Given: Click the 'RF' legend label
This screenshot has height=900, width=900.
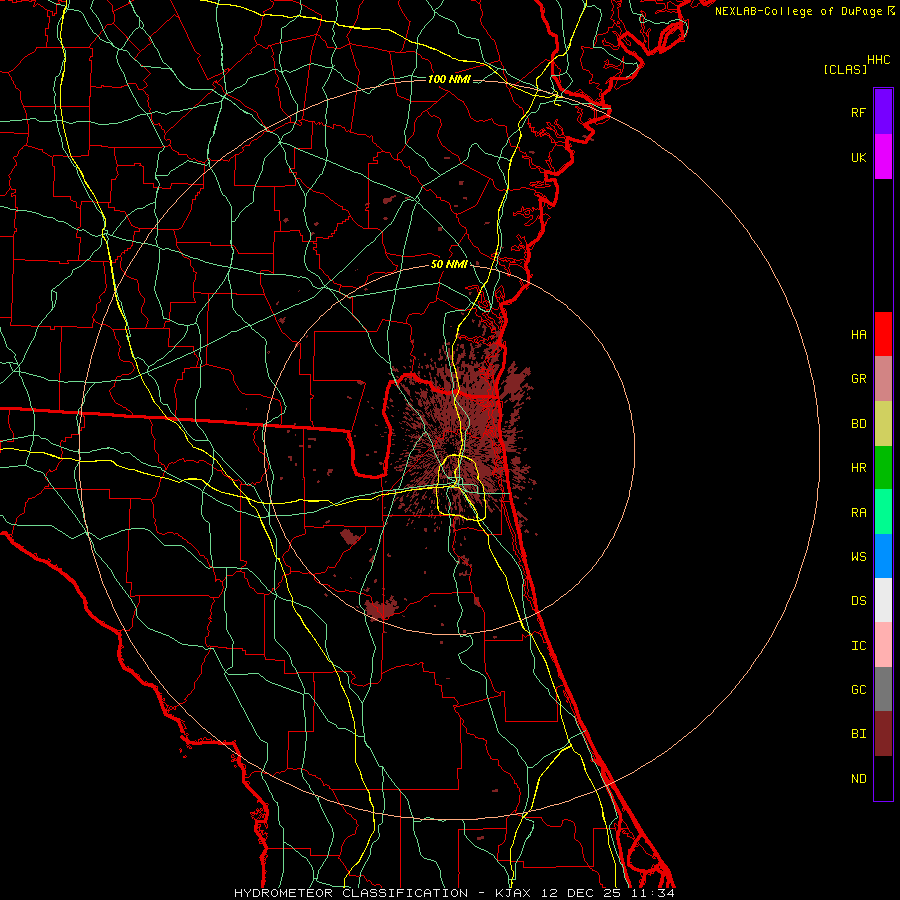Looking at the screenshot, I should tap(859, 112).
